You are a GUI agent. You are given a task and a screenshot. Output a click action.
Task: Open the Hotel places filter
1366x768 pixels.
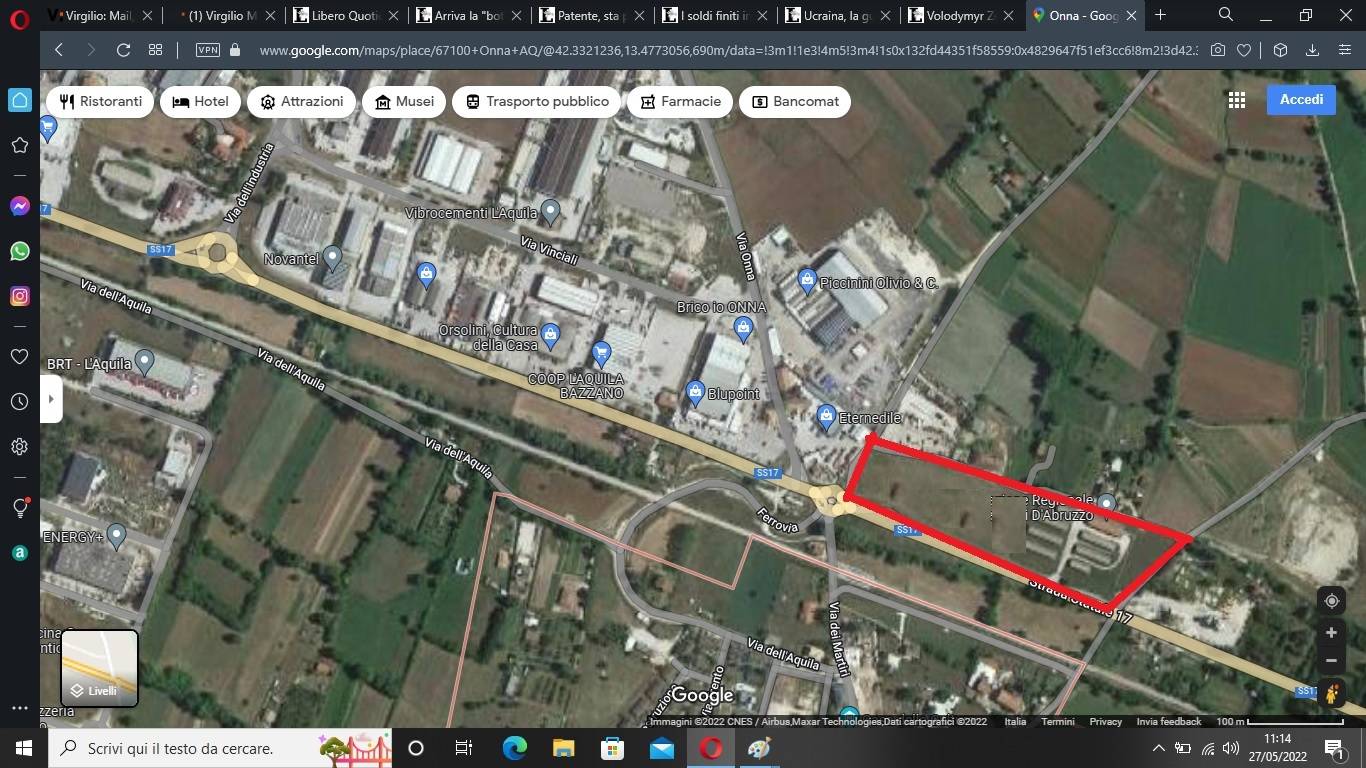pos(200,101)
